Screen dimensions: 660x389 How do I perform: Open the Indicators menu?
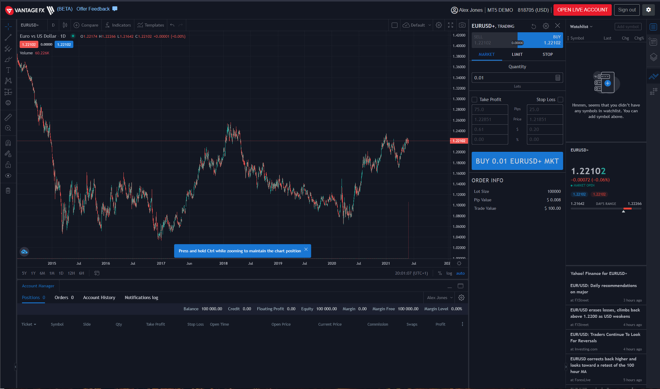point(118,25)
